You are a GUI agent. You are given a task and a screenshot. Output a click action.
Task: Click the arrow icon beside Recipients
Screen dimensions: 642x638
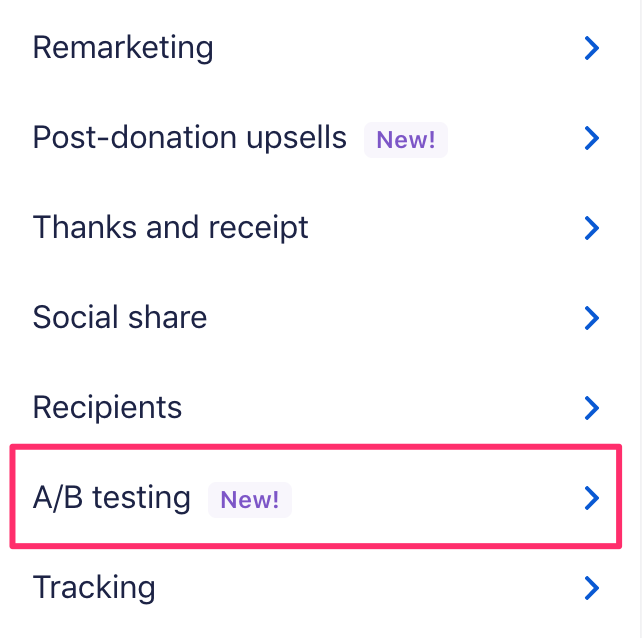(592, 408)
